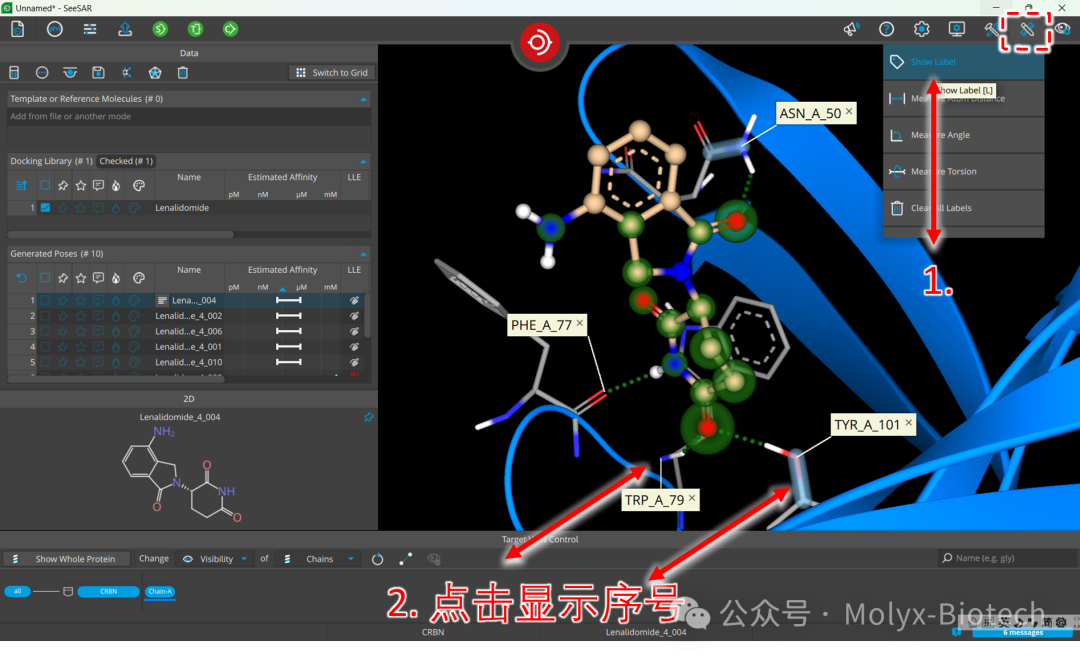
Task: Click the reset undo icon in Generated Poses header
Action: click(x=21, y=278)
